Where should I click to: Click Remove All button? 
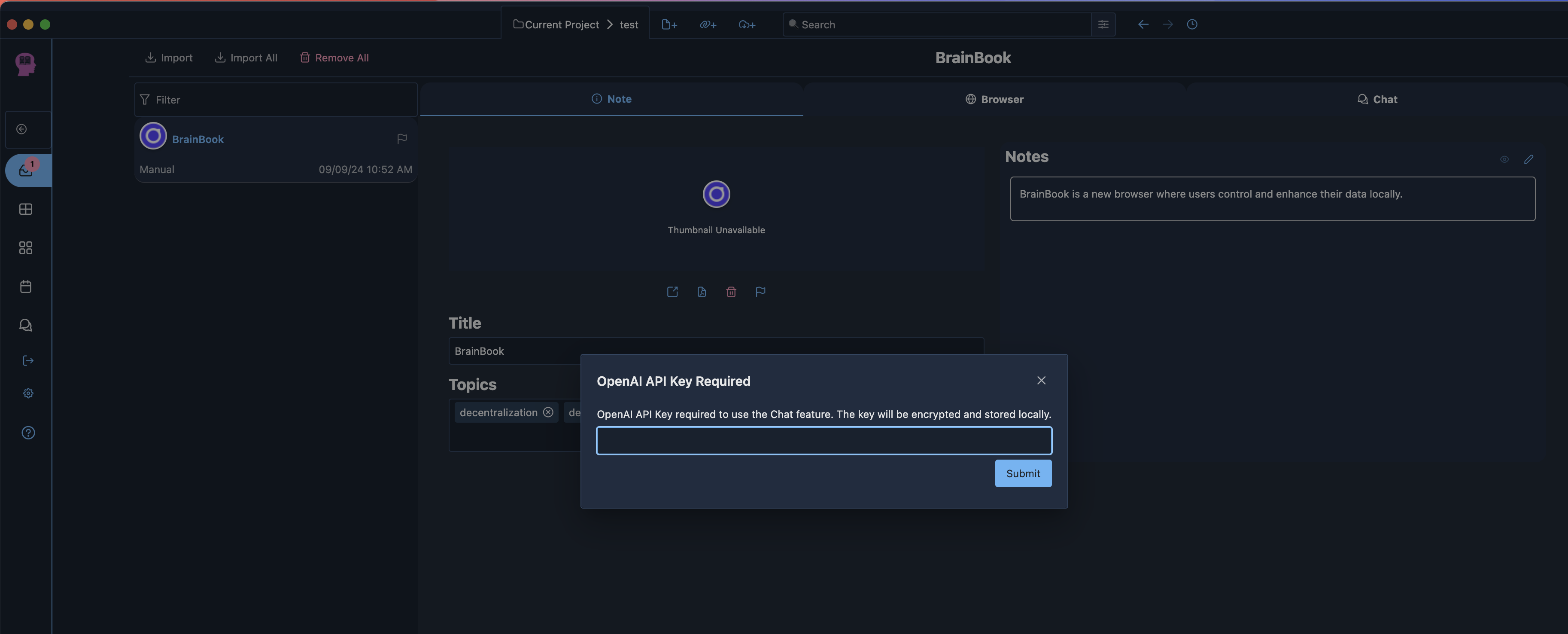point(334,58)
